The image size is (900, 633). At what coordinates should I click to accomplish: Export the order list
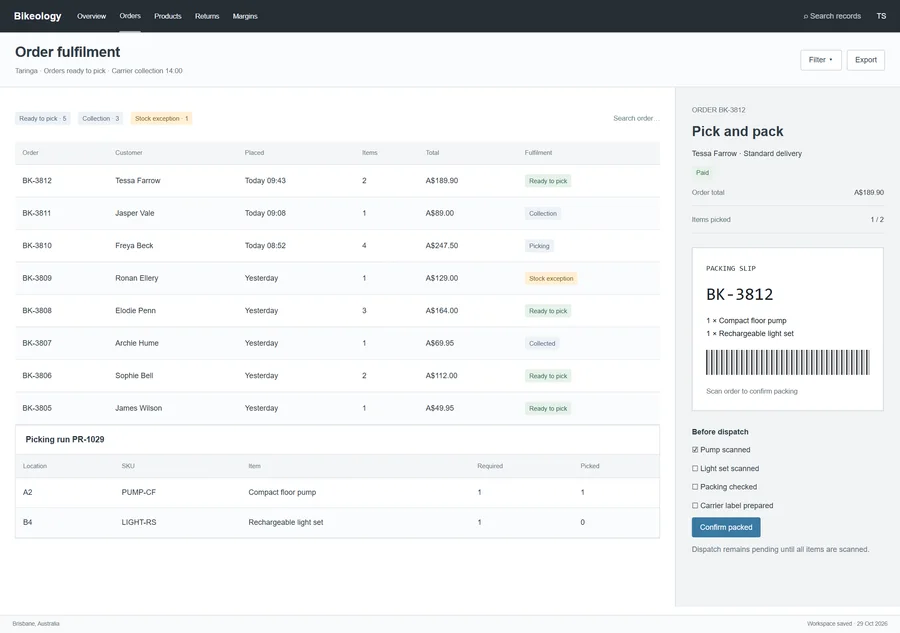(x=866, y=60)
